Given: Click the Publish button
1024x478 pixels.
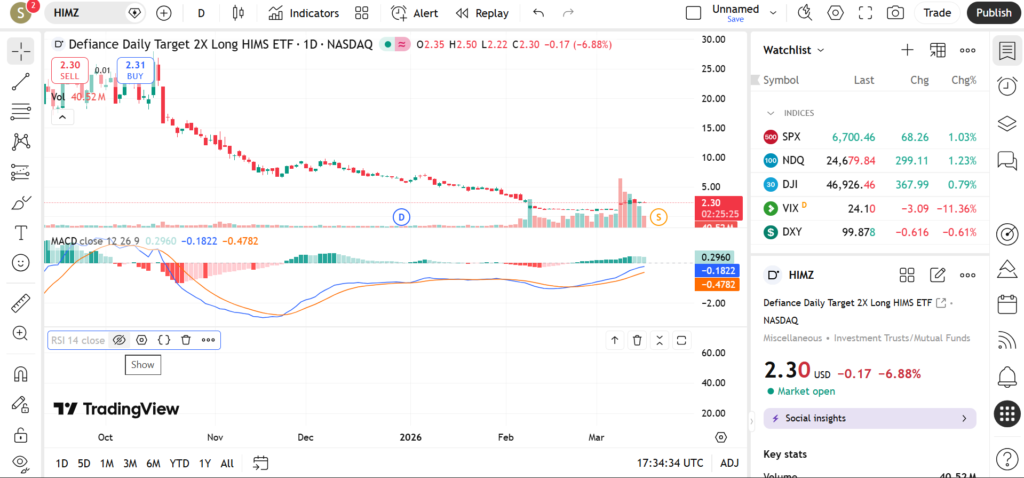Looking at the screenshot, I should coord(993,13).
